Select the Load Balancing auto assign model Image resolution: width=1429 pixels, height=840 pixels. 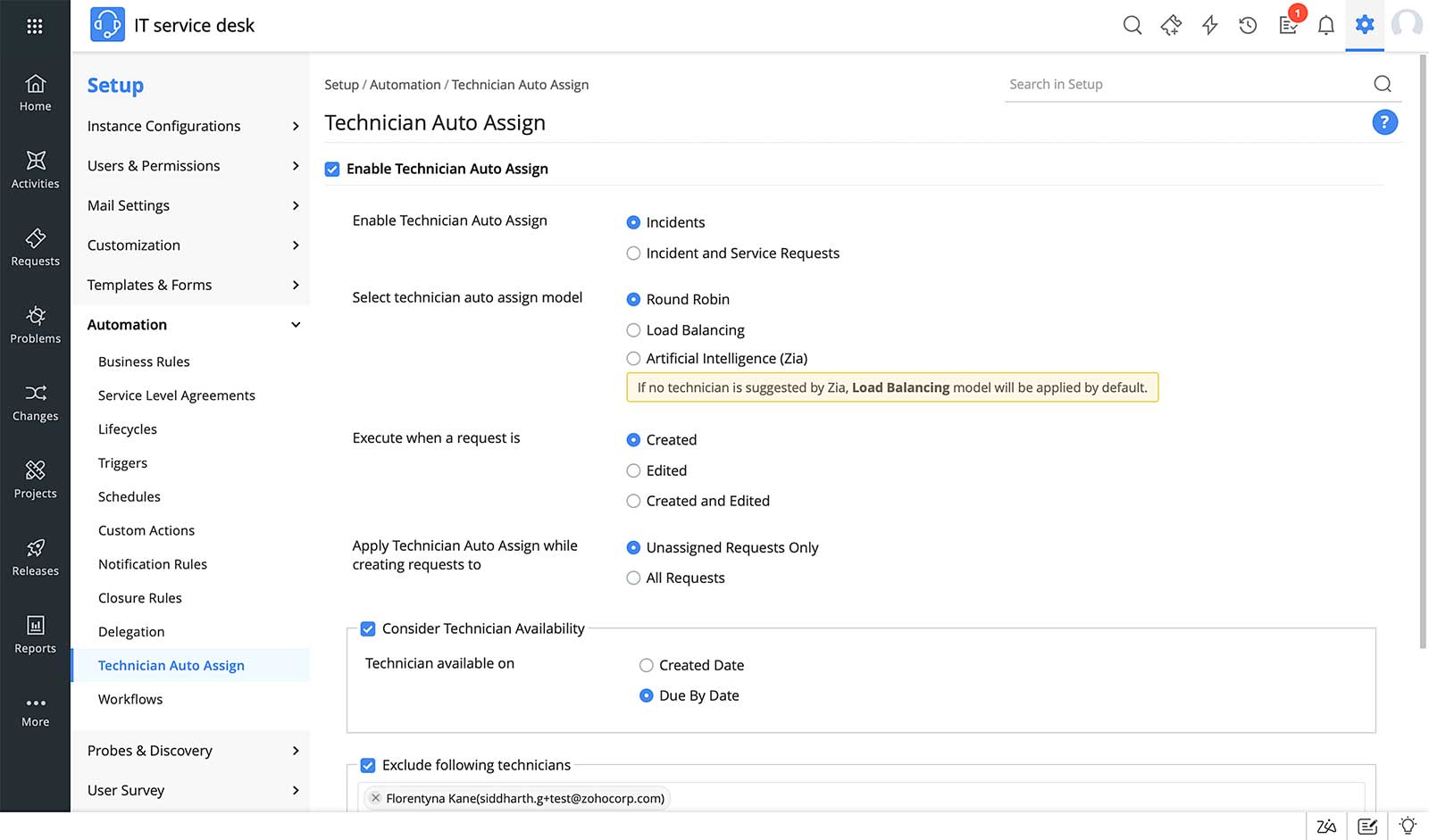click(633, 329)
